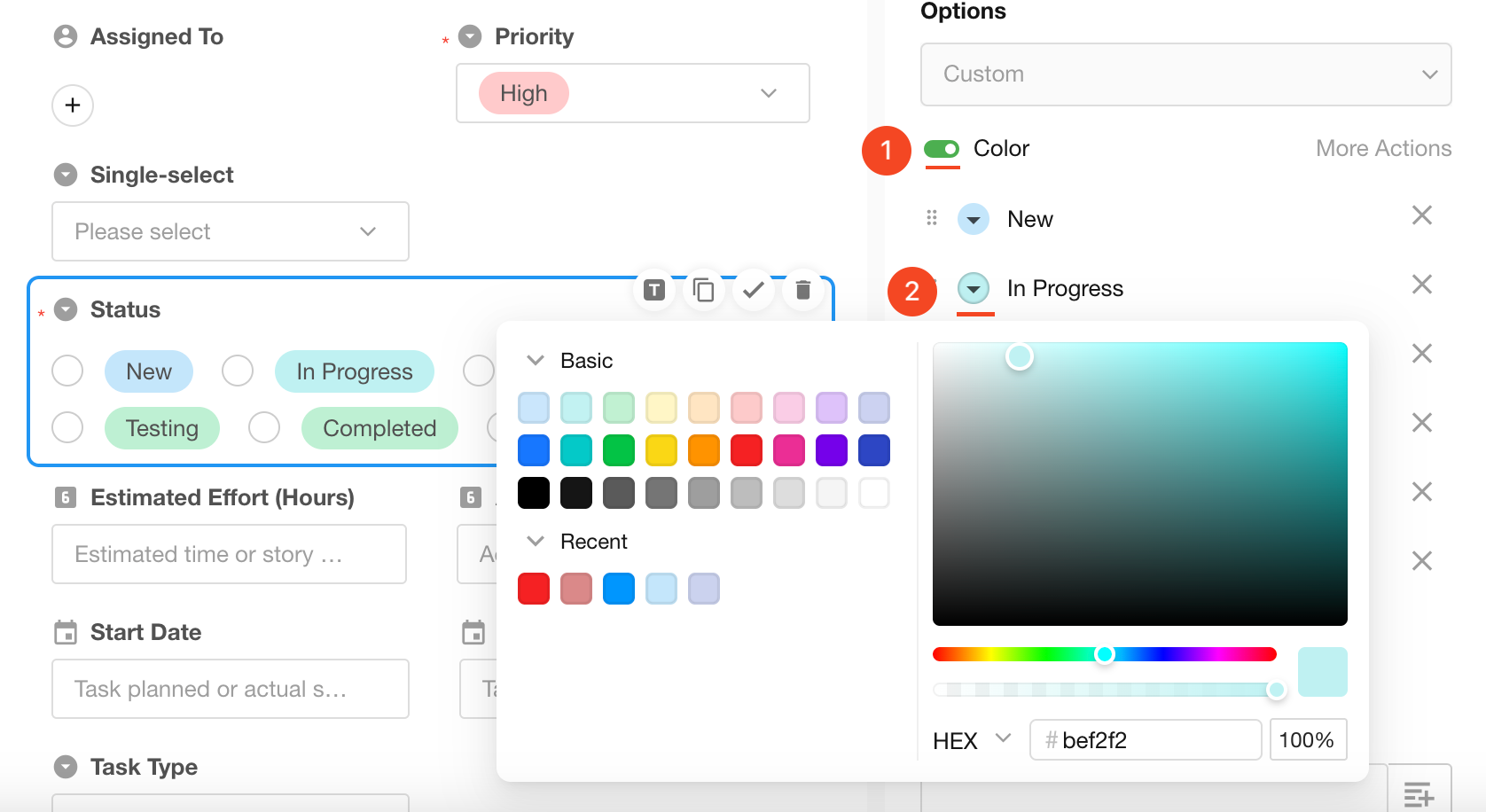Viewport: 1486px width, 812px height.
Task: Select the New status radio button
Action: click(x=67, y=371)
